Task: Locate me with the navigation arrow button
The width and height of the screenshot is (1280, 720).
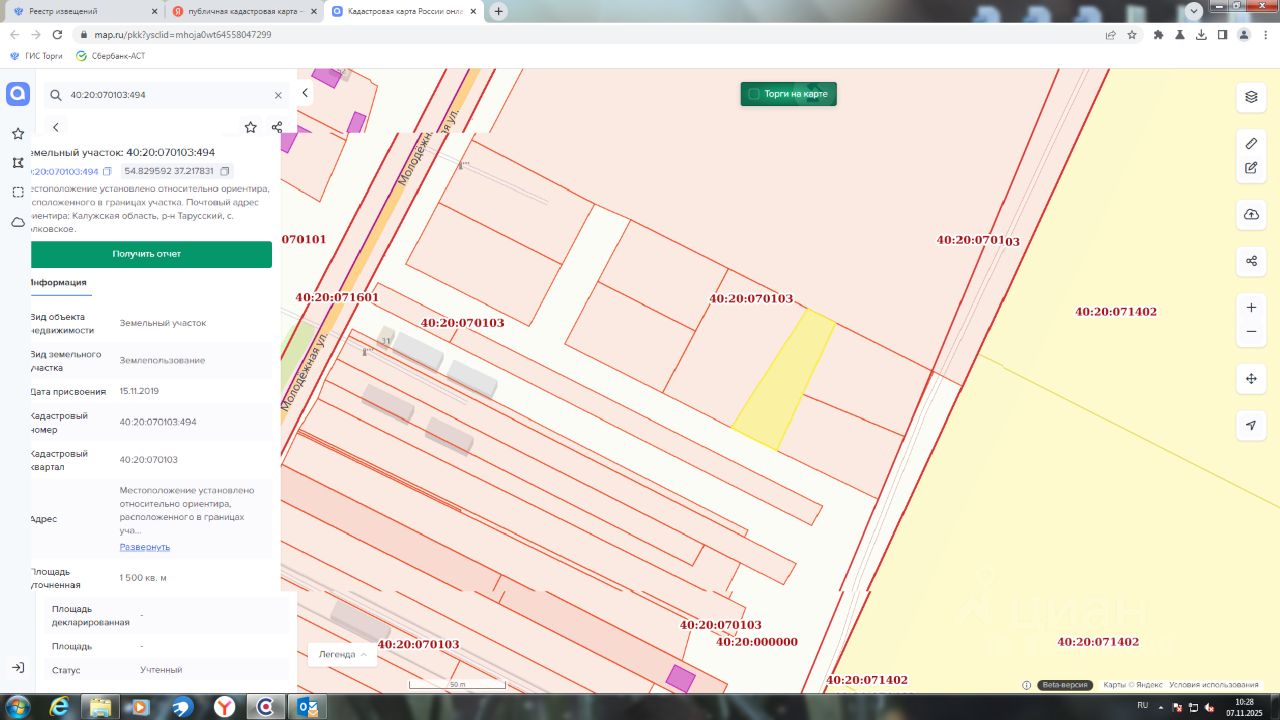Action: (1251, 425)
